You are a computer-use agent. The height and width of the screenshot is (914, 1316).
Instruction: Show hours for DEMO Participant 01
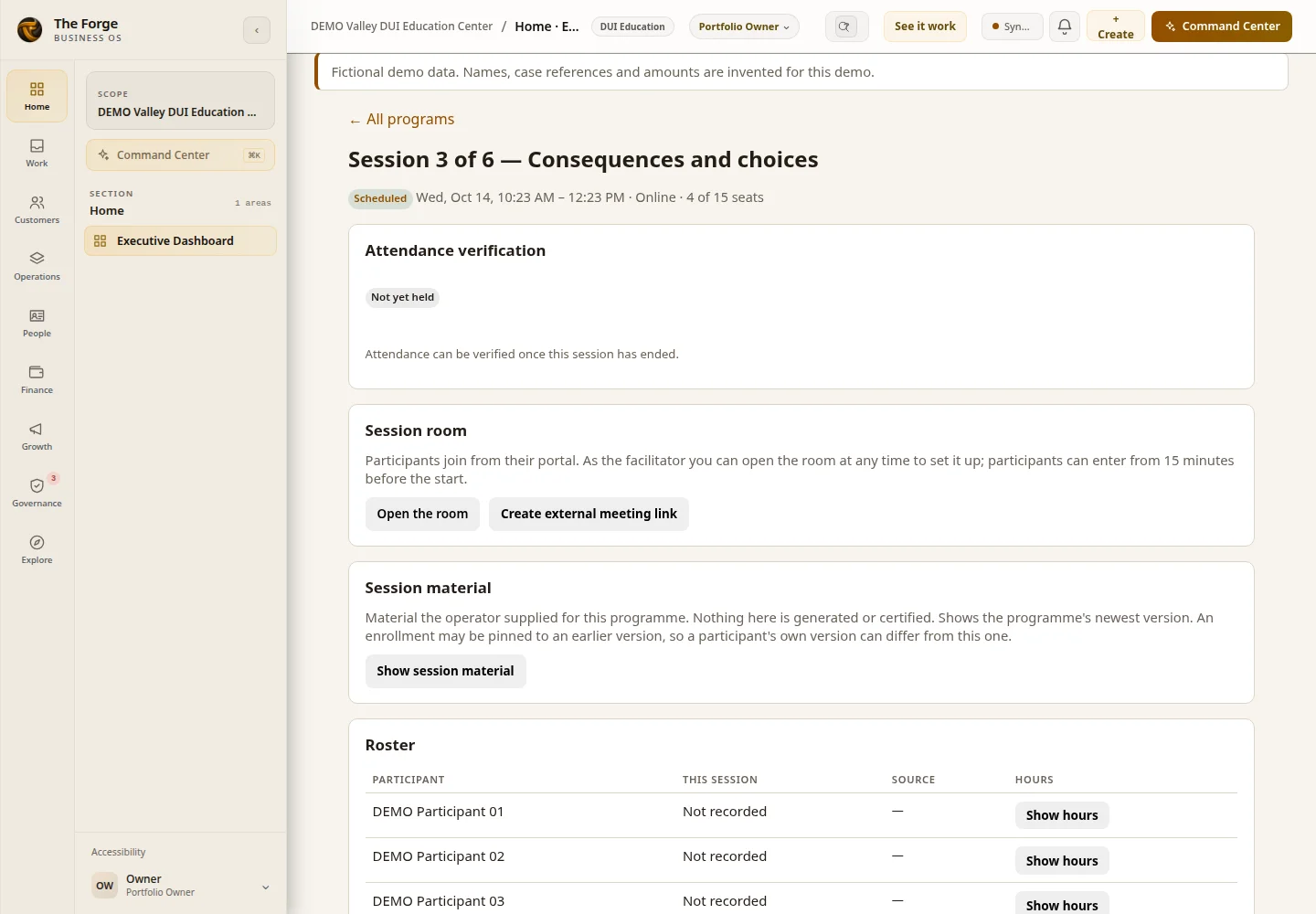tap(1062, 815)
